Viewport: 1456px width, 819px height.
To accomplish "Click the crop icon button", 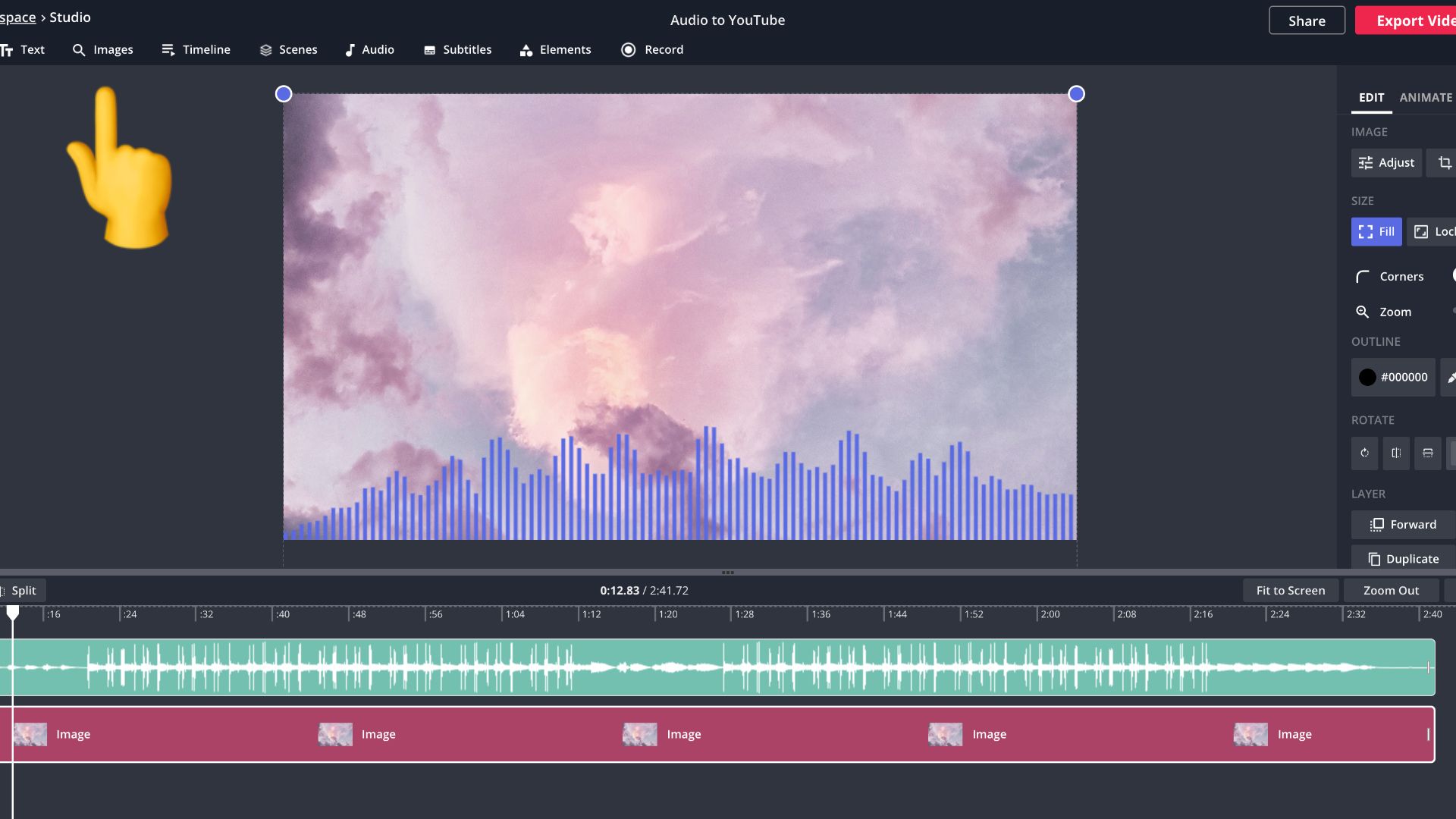I will 1444,163.
